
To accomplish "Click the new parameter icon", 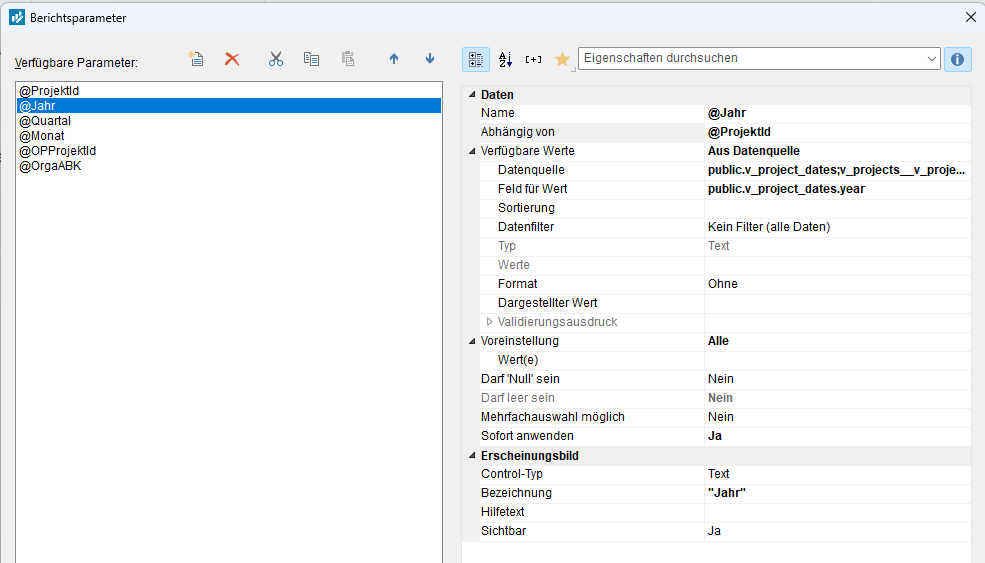I will click(197, 59).
